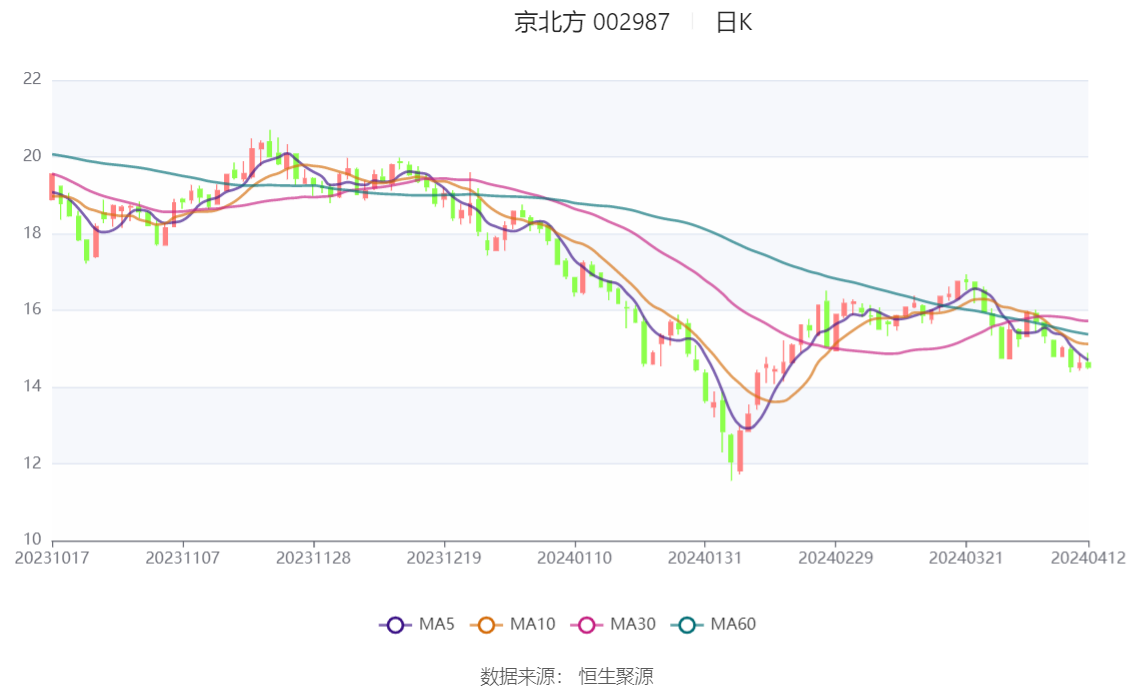Click the 20231017 date axis label
Viewport: 1134px width, 689px height.
[x=52, y=557]
